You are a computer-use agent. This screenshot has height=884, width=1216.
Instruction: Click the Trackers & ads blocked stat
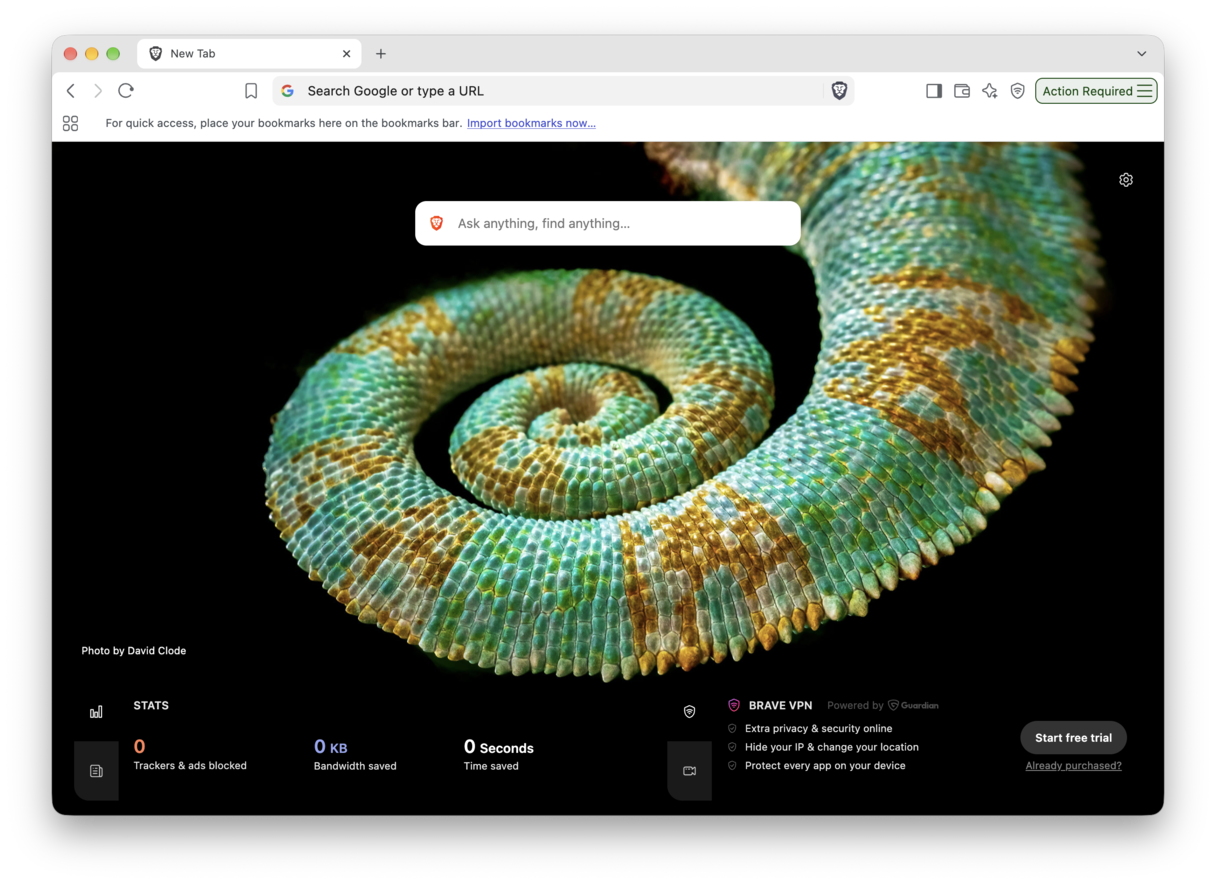[x=190, y=754]
